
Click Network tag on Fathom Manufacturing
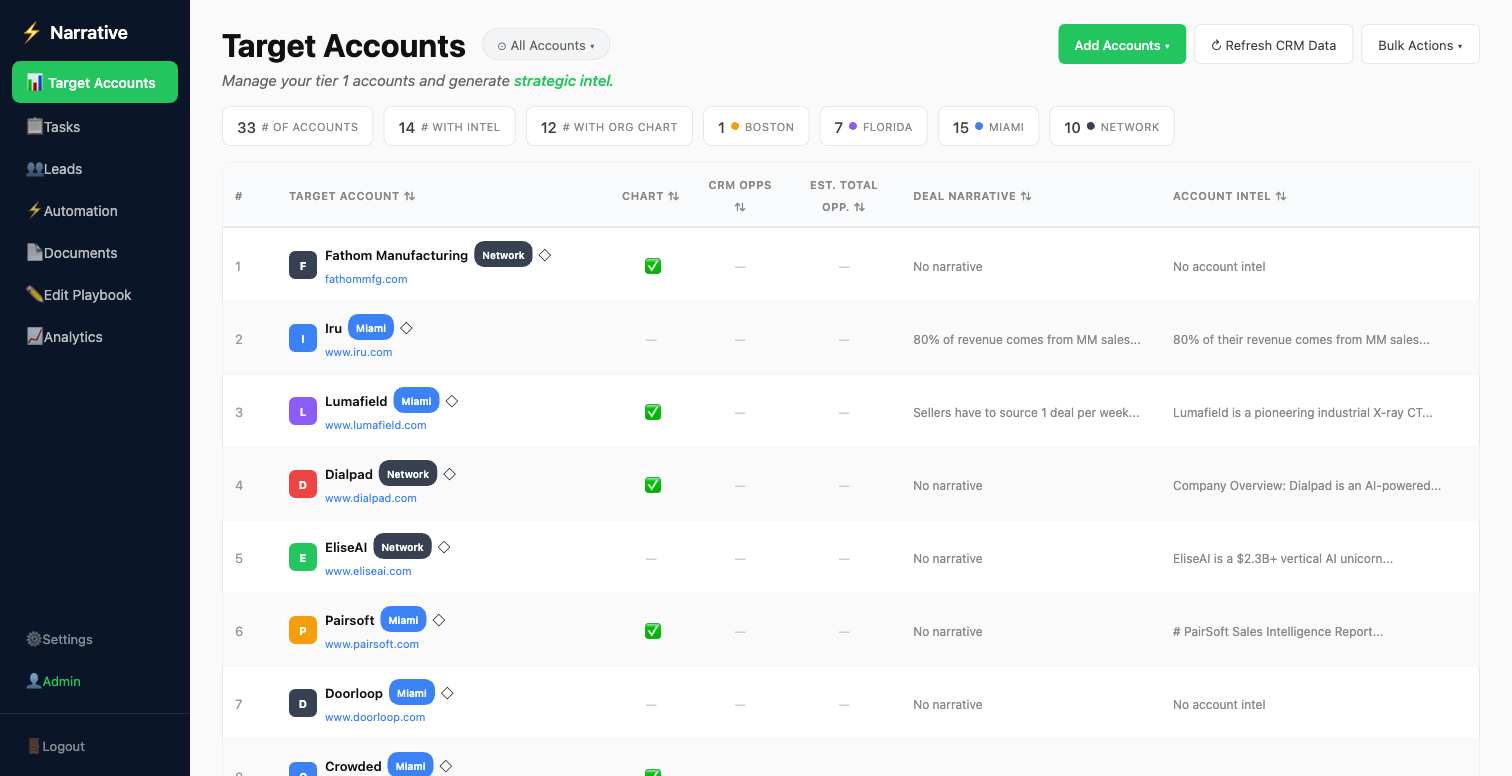point(503,255)
